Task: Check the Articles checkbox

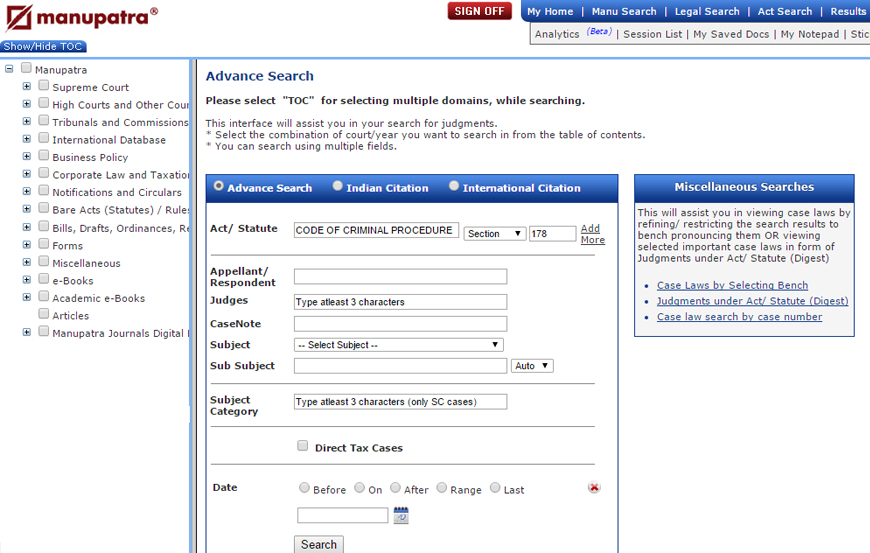Action: click(44, 313)
